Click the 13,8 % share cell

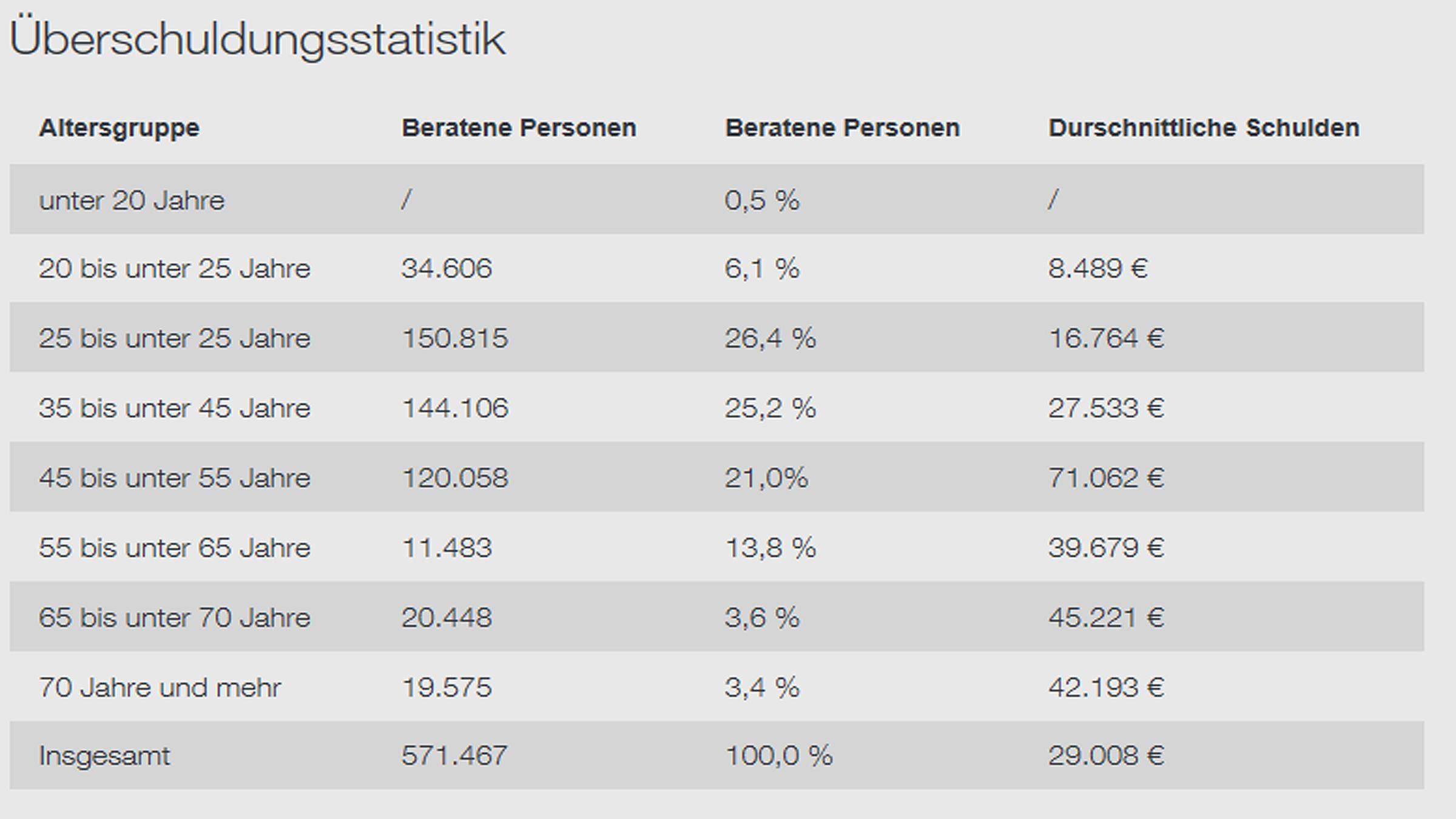click(x=770, y=548)
